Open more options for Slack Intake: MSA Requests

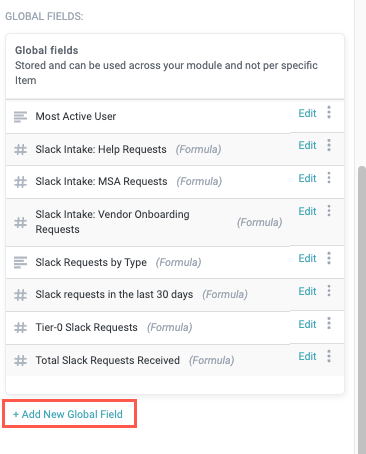pyautogui.click(x=329, y=178)
